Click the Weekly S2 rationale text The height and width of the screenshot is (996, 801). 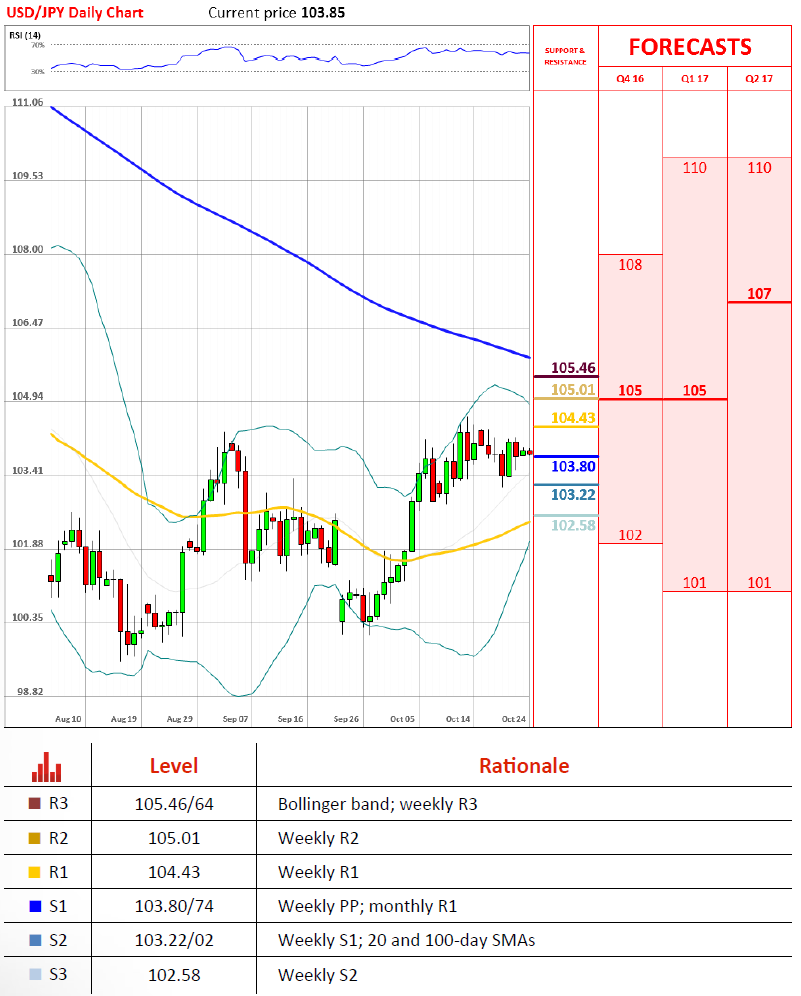pyautogui.click(x=318, y=975)
